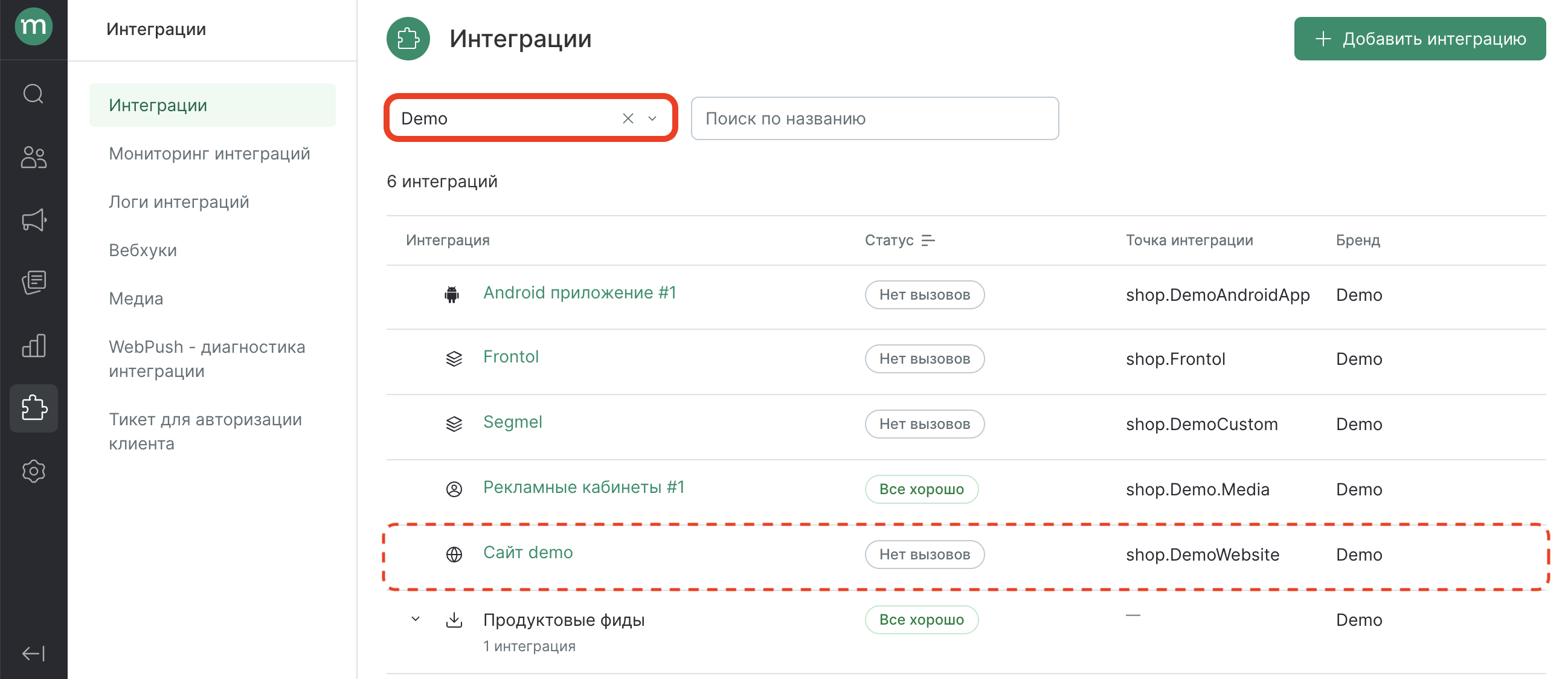This screenshot has width=1568, height=679.
Task: Collapse the sidebar with the arrow icon
Action: [x=33, y=653]
